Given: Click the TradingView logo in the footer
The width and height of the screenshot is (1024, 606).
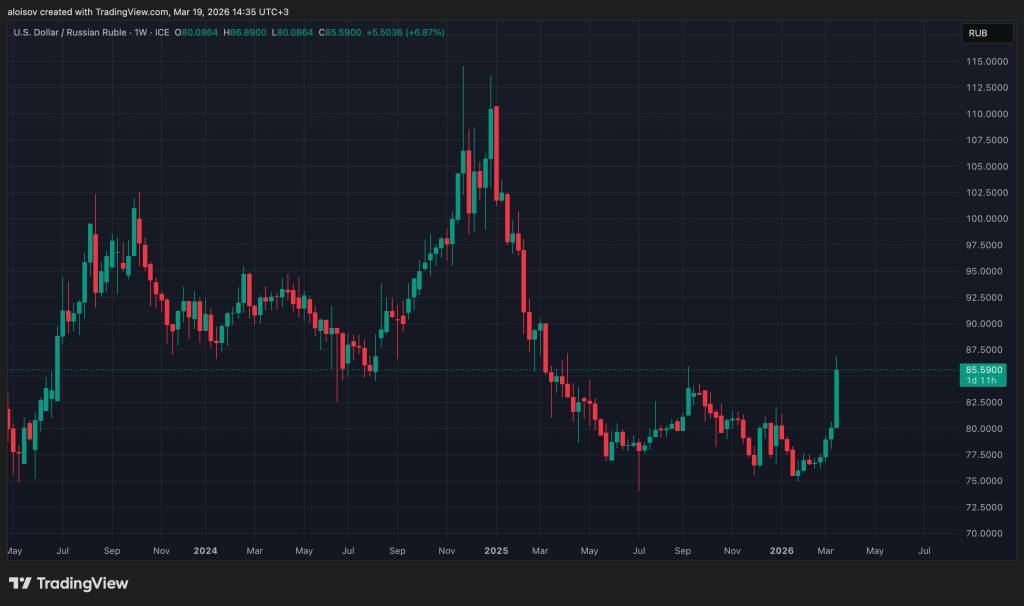Looking at the screenshot, I should pyautogui.click(x=68, y=583).
